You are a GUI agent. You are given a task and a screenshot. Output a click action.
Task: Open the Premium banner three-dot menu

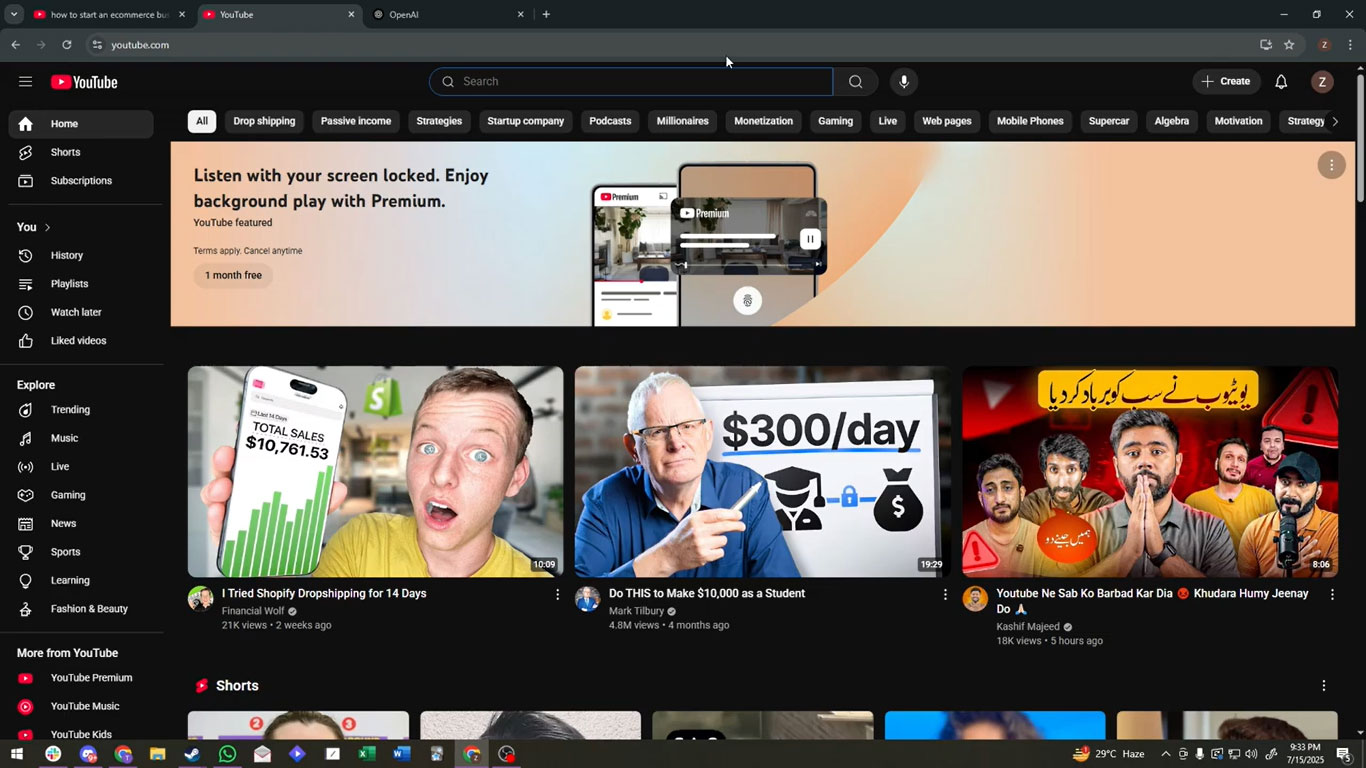coord(1331,165)
